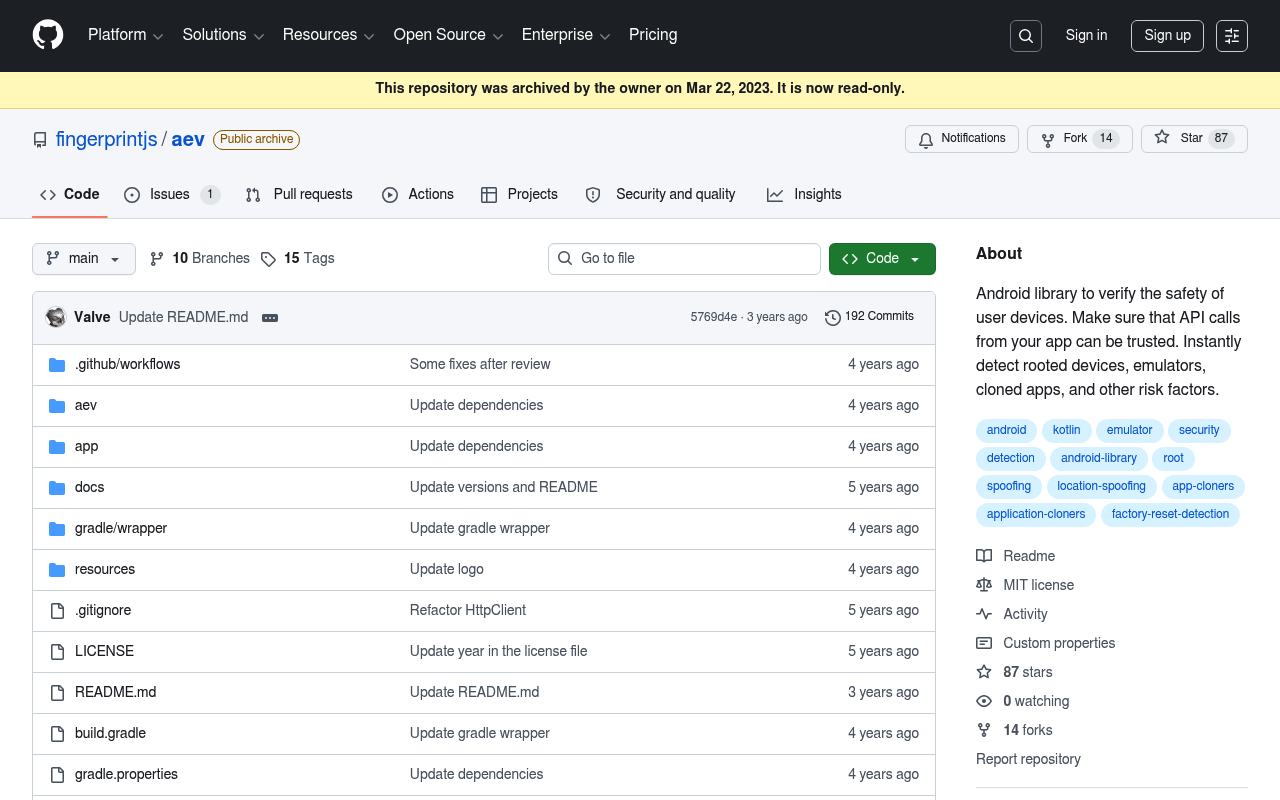The width and height of the screenshot is (1280, 800).
Task: Select the star icon in Star button
Action: [1162, 138]
